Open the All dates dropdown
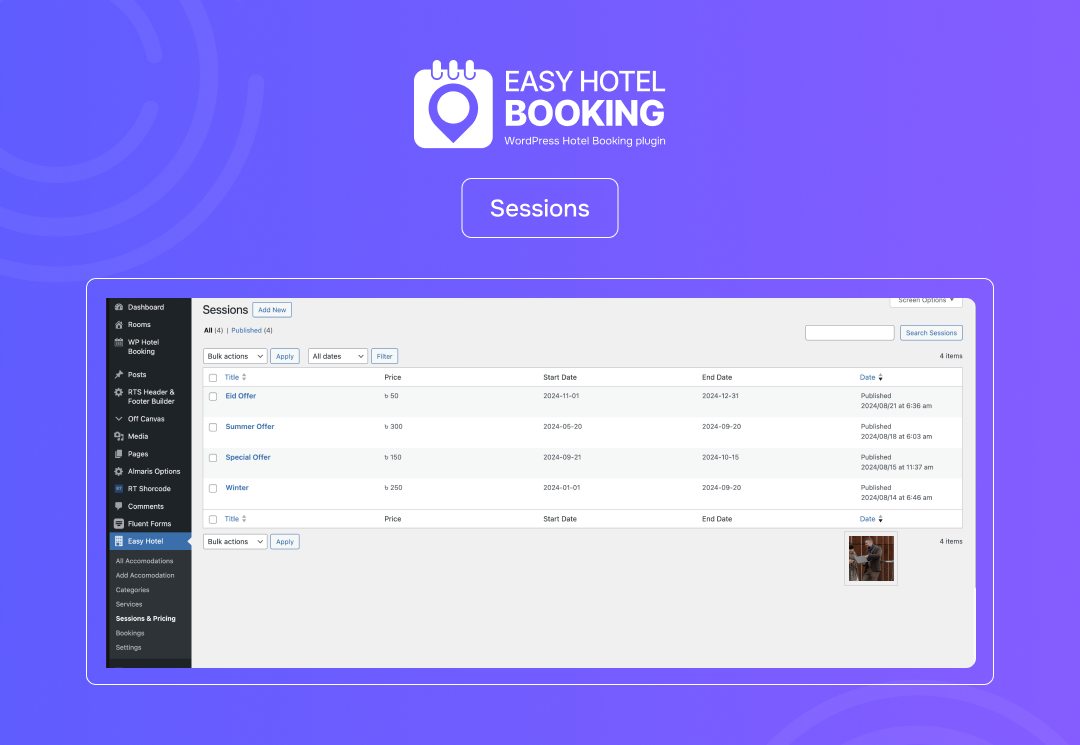 (338, 356)
